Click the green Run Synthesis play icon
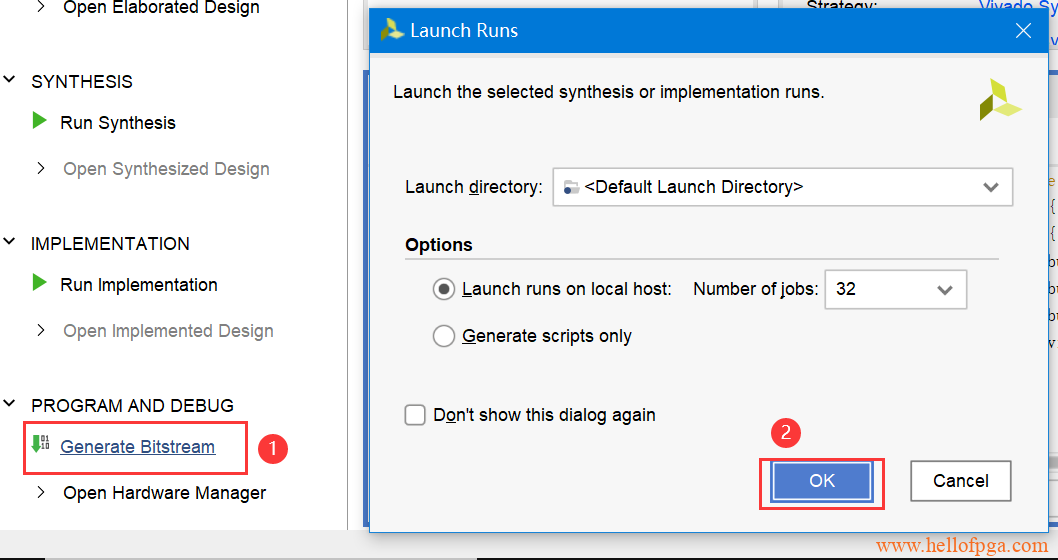 (40, 121)
